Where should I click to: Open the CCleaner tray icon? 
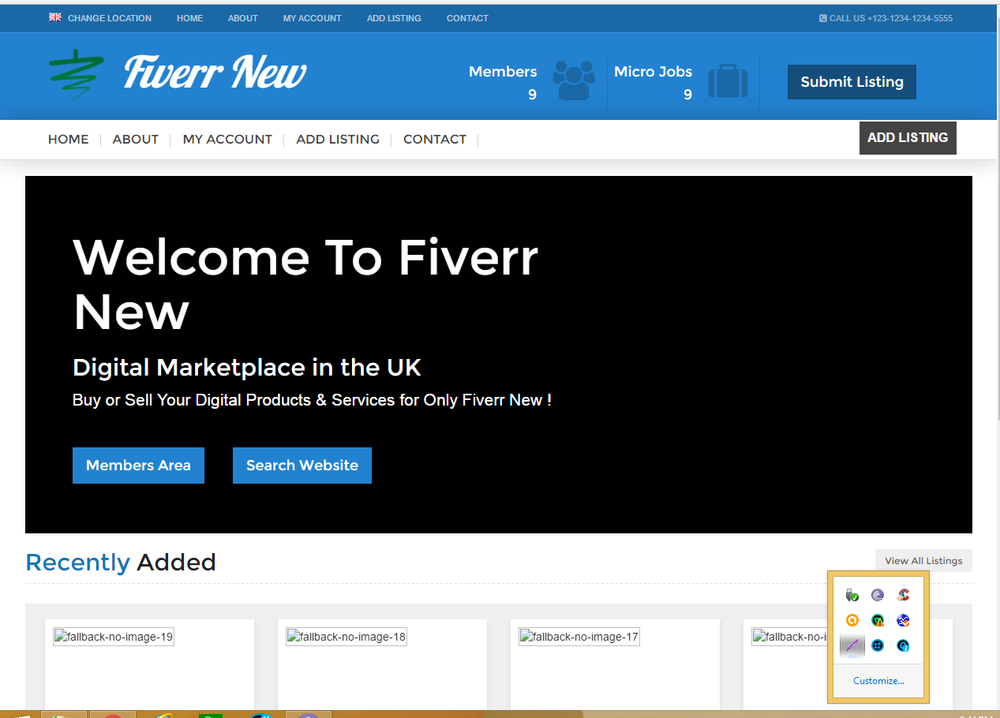click(903, 596)
